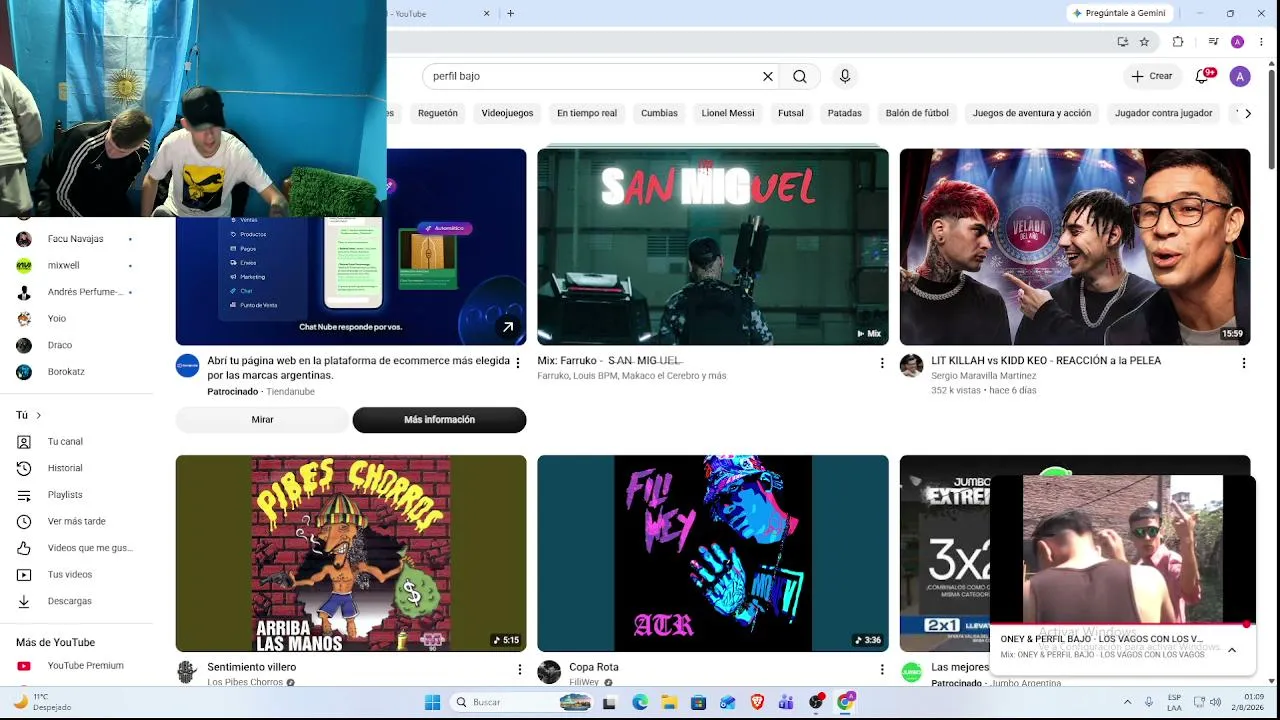
Task: Open Windows Start menu
Action: coord(433,702)
